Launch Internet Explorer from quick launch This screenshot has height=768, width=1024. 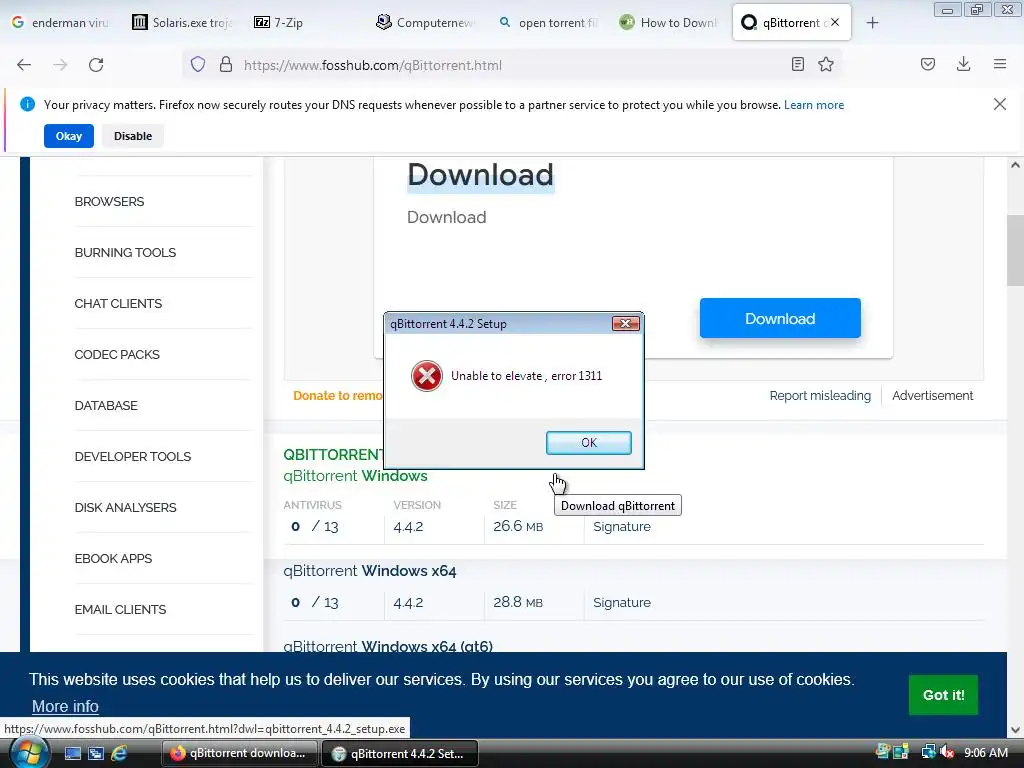(x=119, y=754)
